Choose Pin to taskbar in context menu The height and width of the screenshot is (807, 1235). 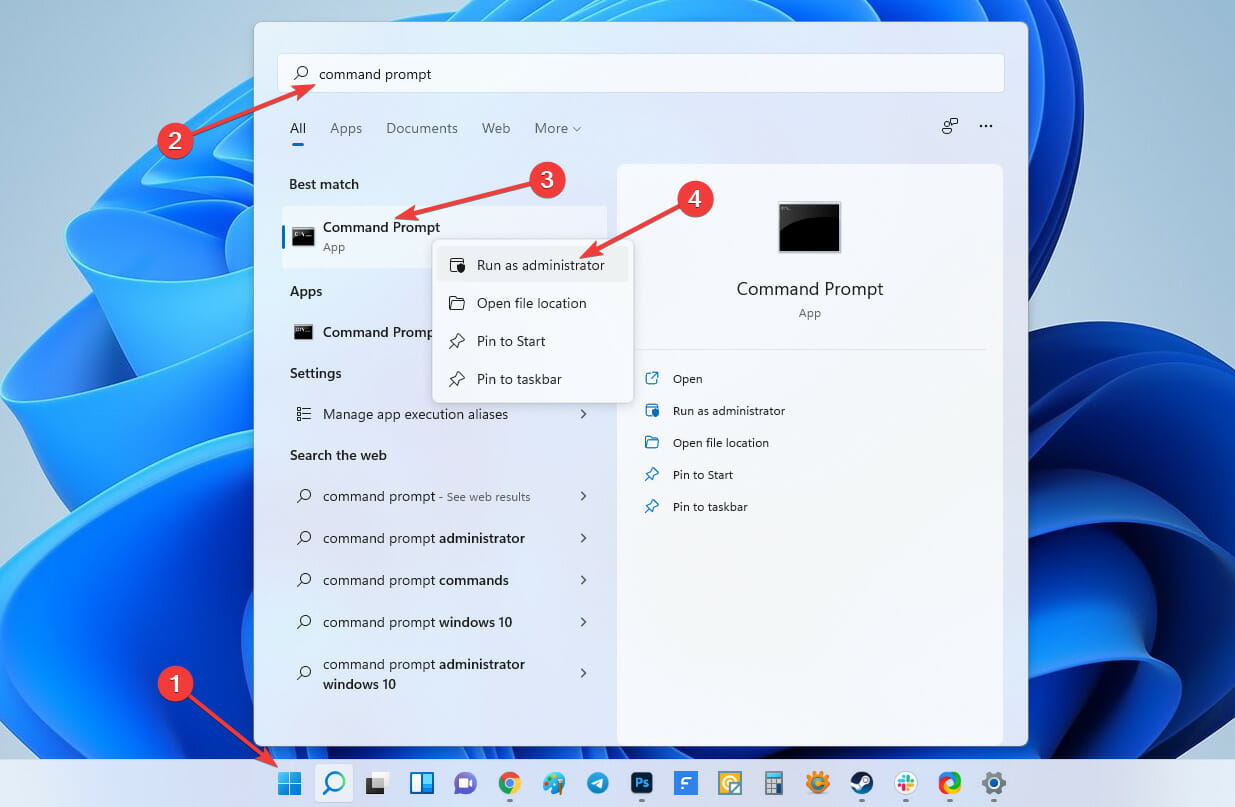pyautogui.click(x=533, y=379)
